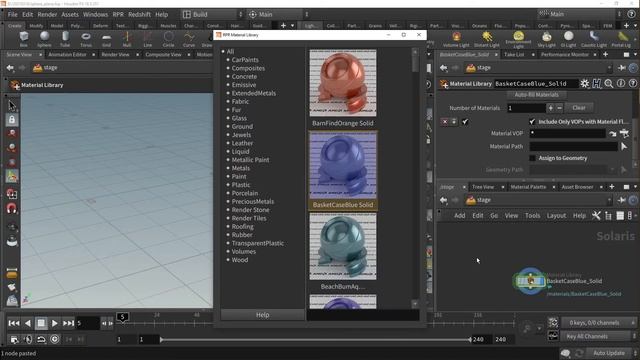This screenshot has height=360, width=640.
Task: Open the Build desktop dropdown
Action: point(213,14)
